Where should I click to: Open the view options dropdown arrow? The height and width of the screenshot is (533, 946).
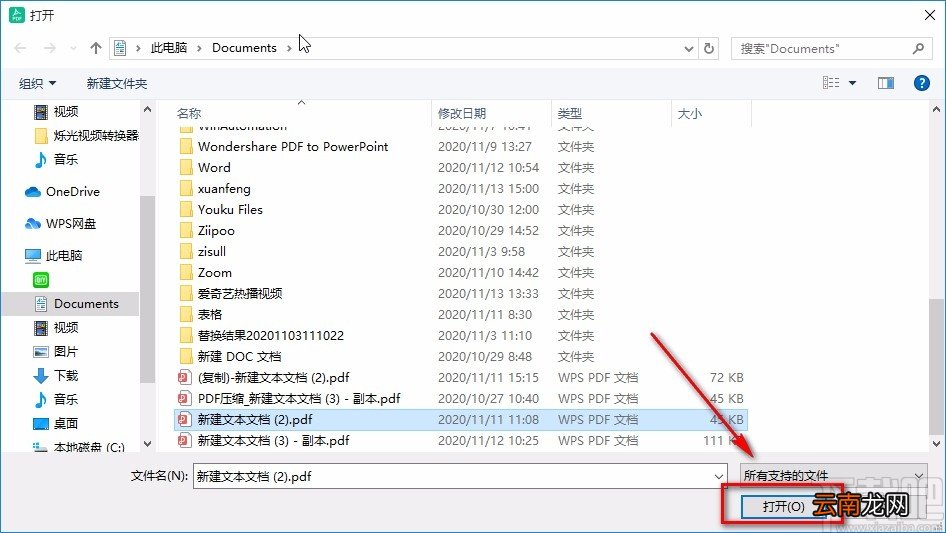tap(852, 83)
